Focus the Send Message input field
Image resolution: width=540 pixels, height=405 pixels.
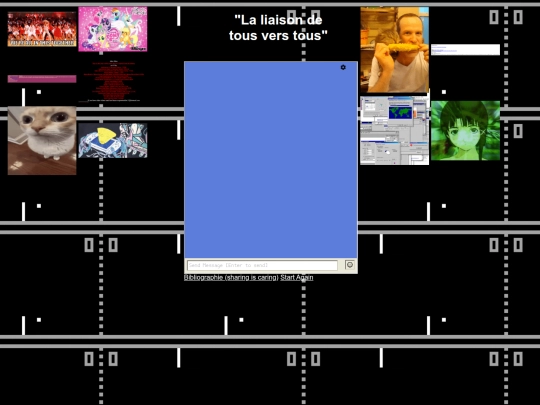coord(262,265)
